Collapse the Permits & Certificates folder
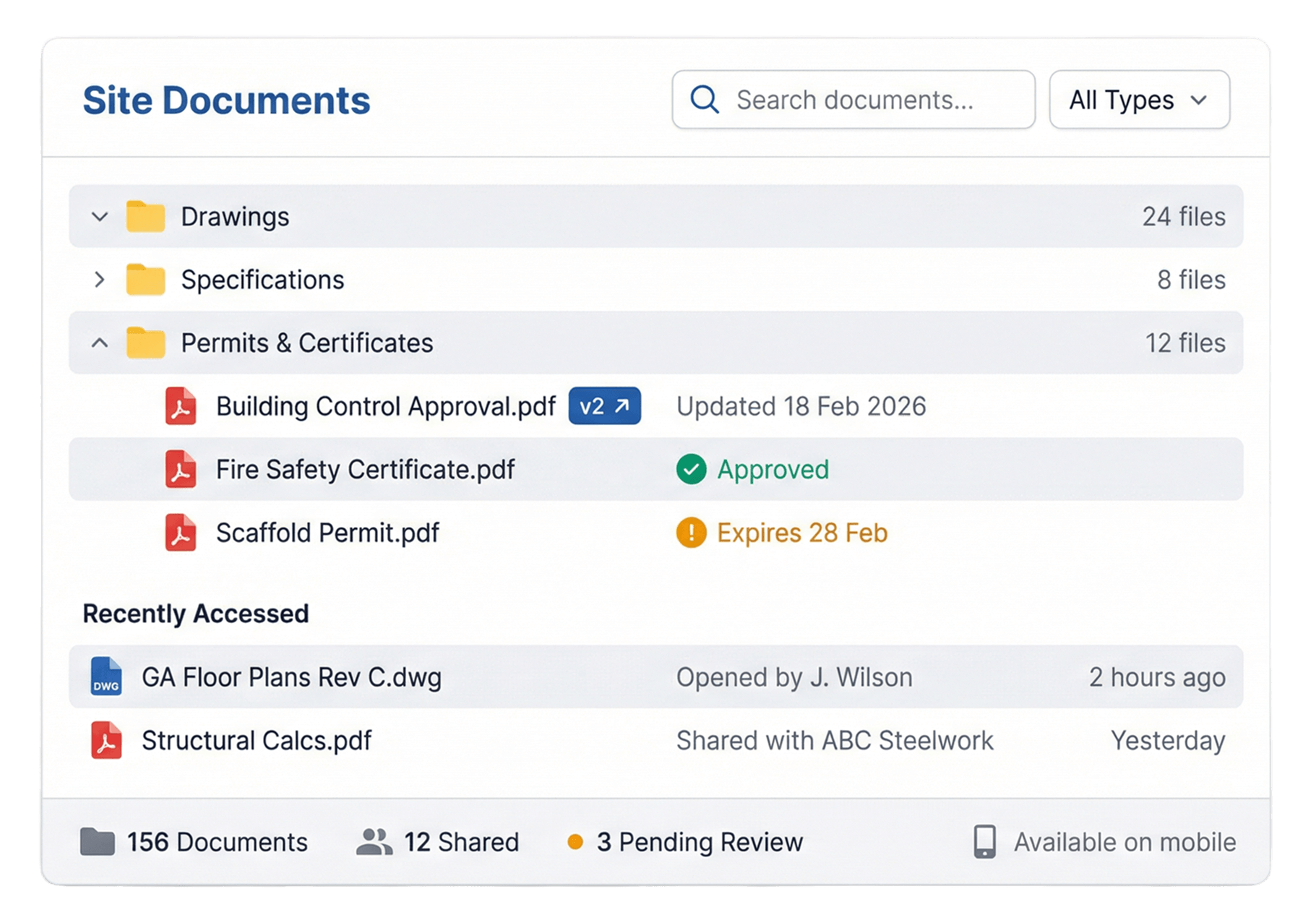 click(x=100, y=343)
